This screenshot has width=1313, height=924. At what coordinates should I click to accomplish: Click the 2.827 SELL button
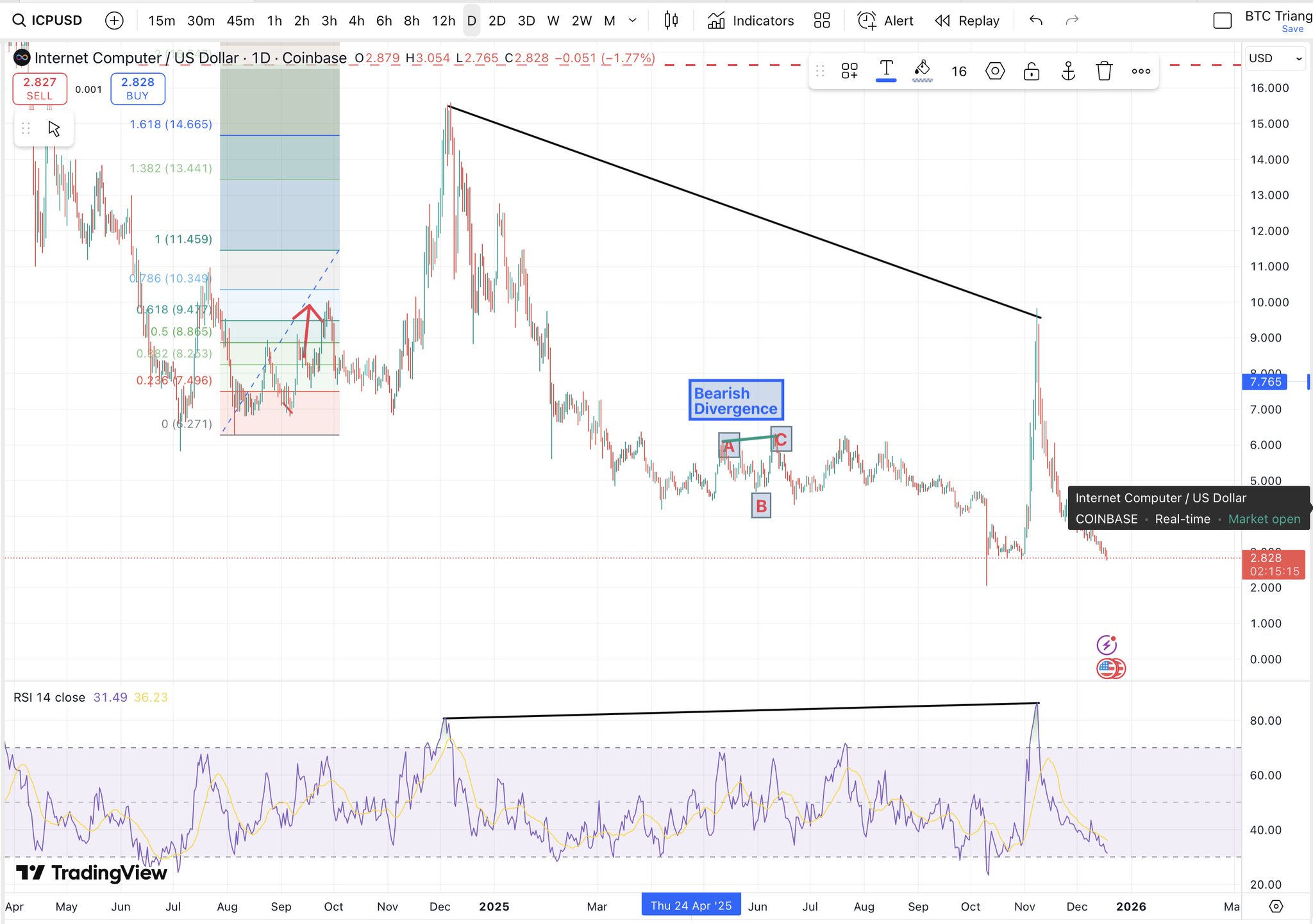click(x=40, y=88)
